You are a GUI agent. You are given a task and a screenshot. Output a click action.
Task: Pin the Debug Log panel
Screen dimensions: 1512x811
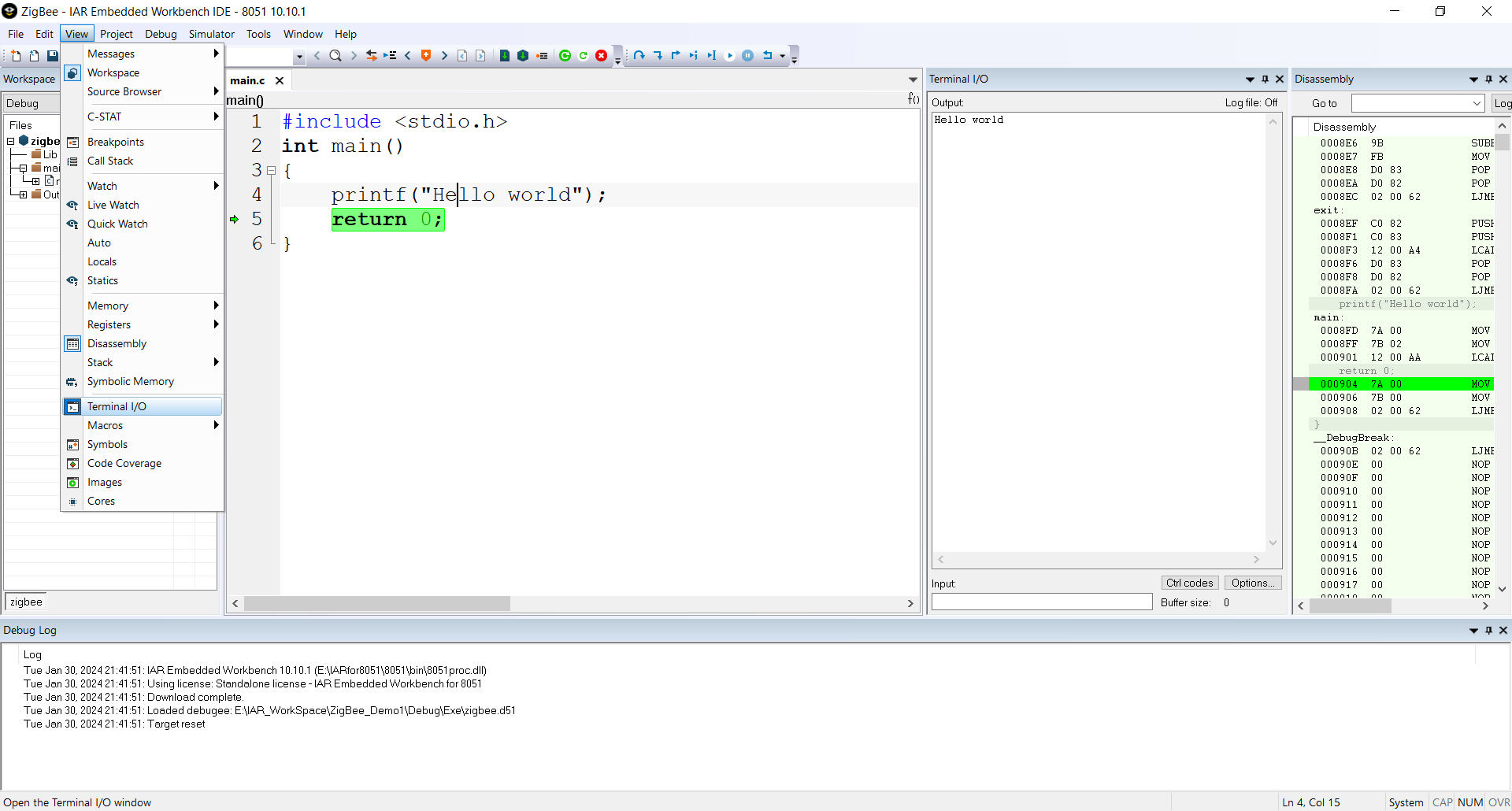coord(1489,630)
